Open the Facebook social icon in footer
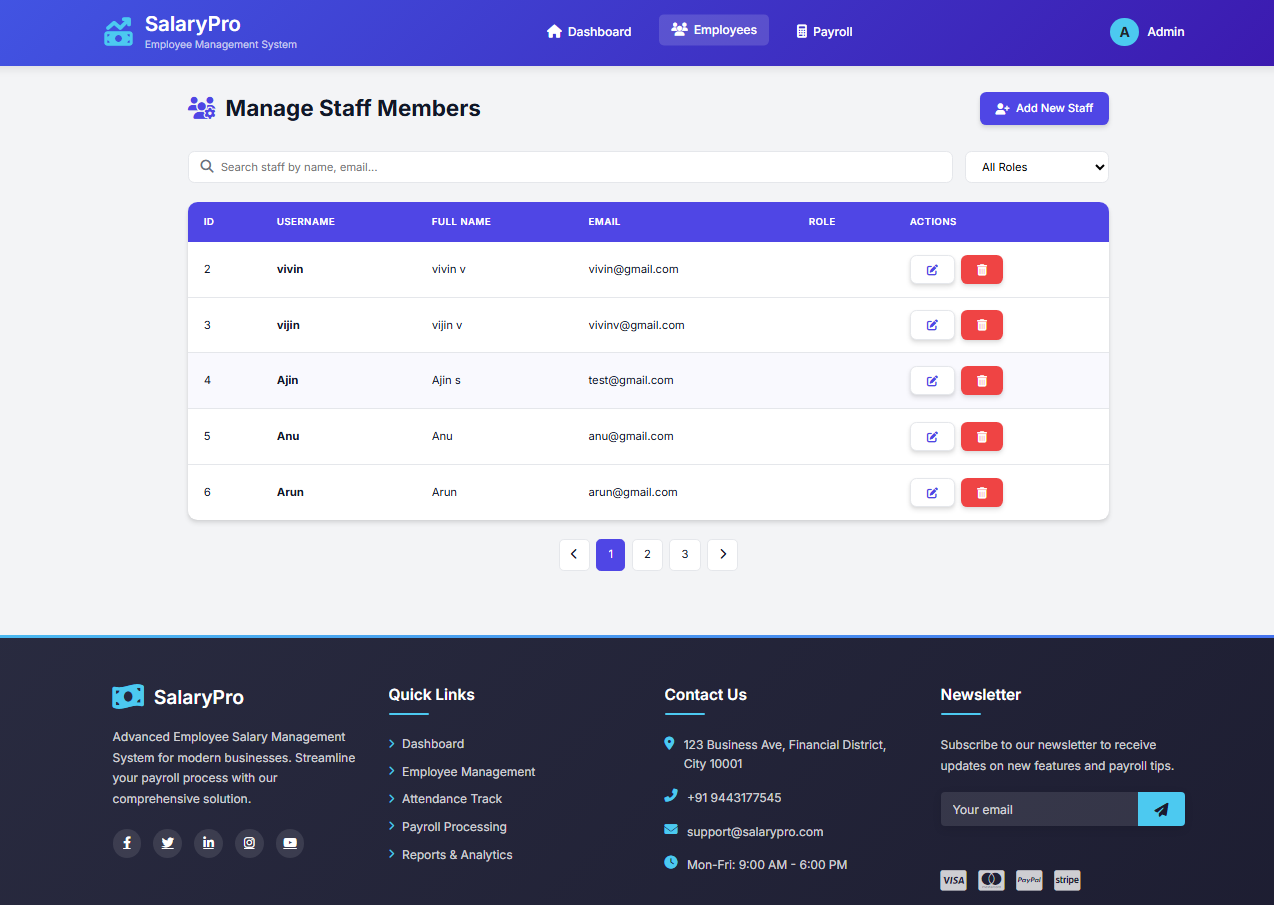Image resolution: width=1274 pixels, height=905 pixels. point(127,843)
